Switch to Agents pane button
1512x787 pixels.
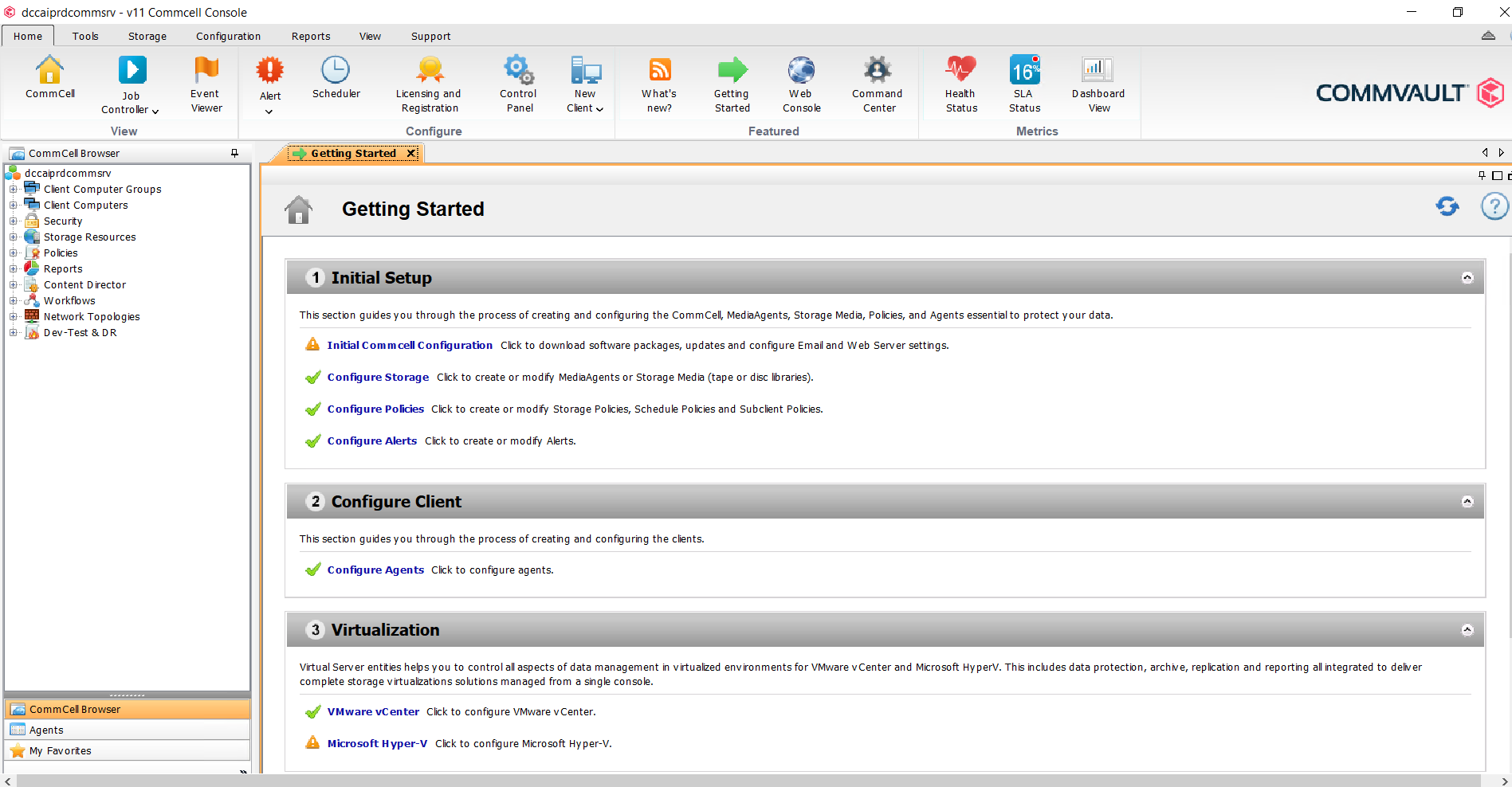pyautogui.click(x=128, y=730)
